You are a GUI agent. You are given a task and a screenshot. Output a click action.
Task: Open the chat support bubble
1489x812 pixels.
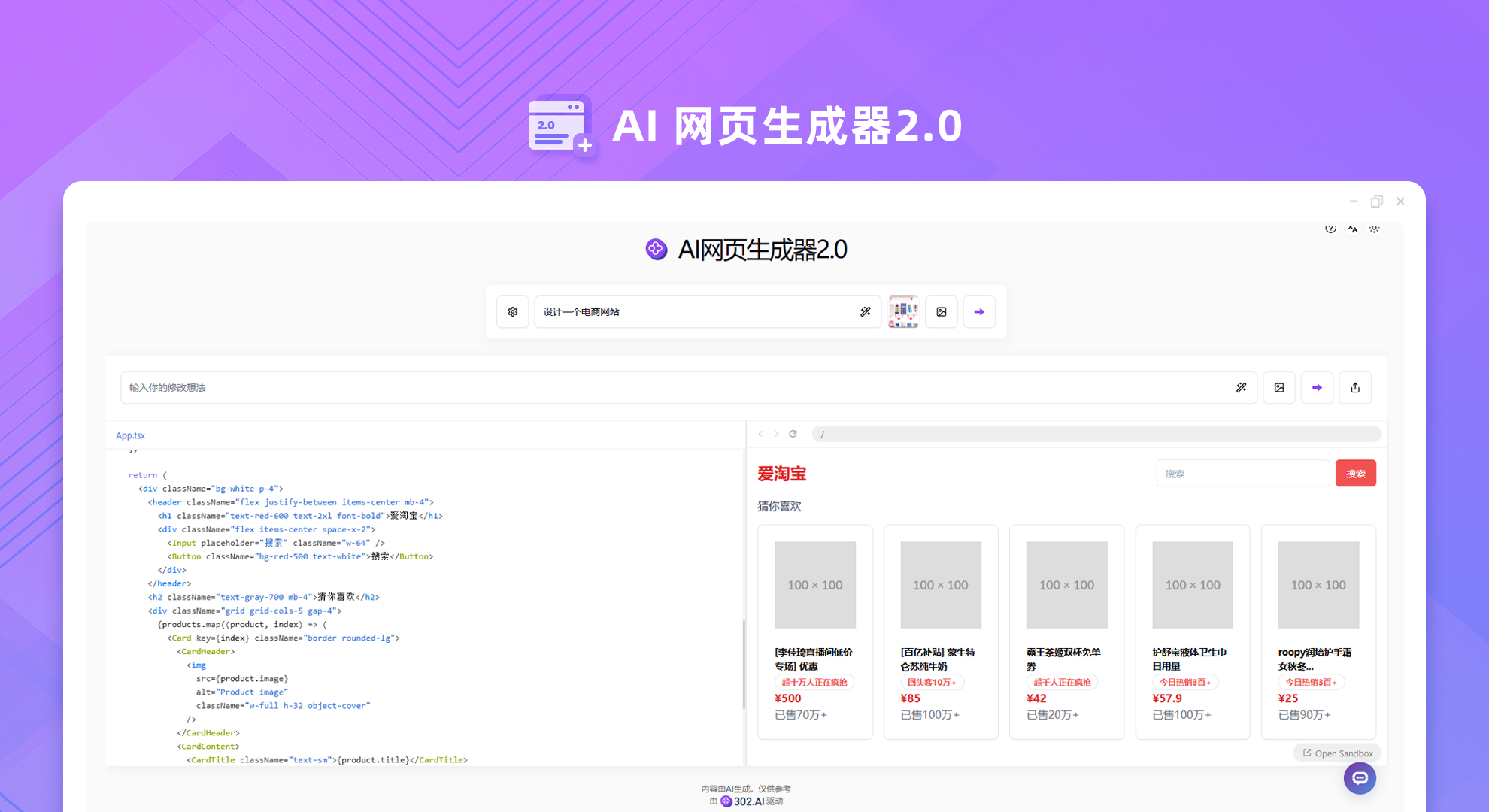[1360, 778]
